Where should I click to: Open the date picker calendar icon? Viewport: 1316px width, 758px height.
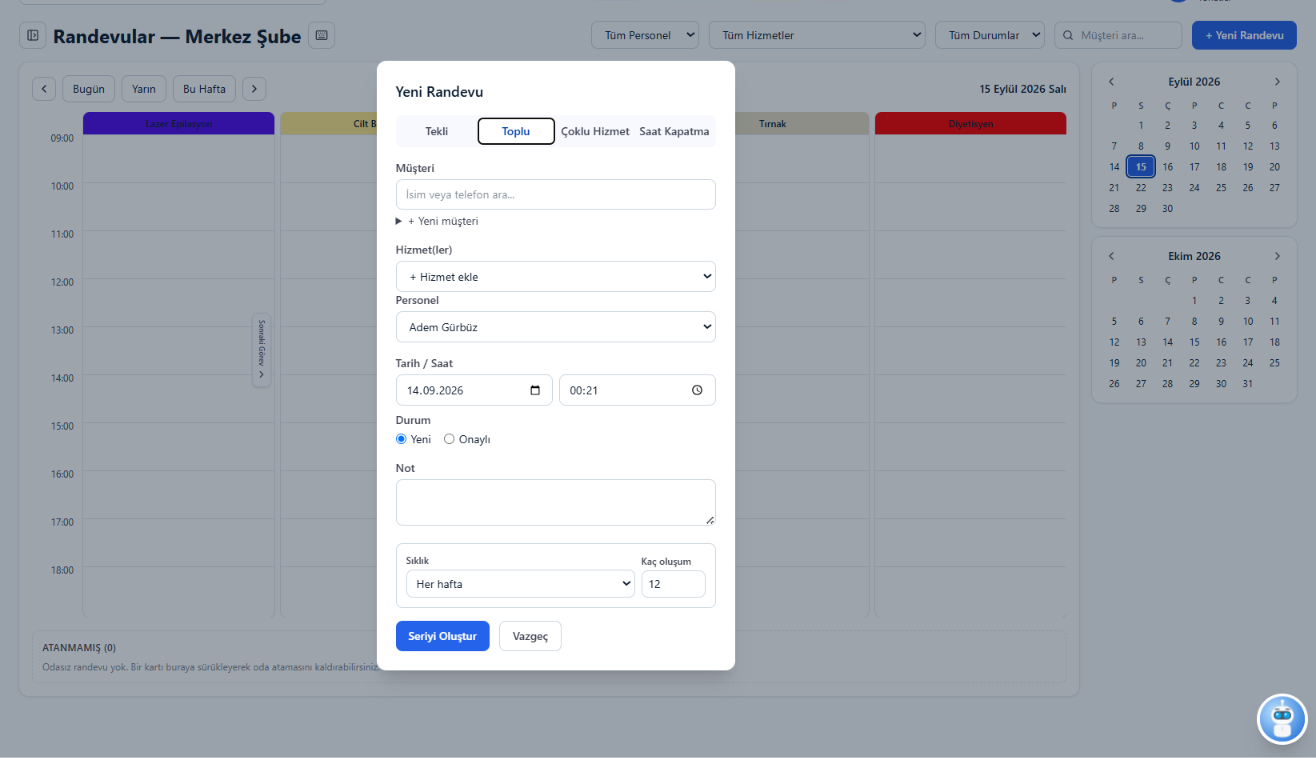pos(536,390)
